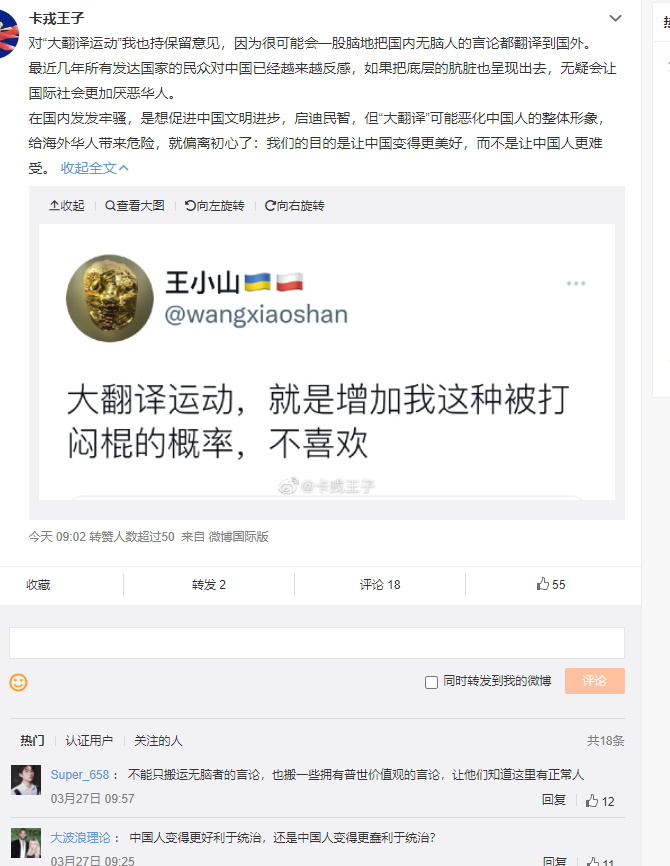
Task: Collapse the post with 收起全文
Action: pos(94,168)
